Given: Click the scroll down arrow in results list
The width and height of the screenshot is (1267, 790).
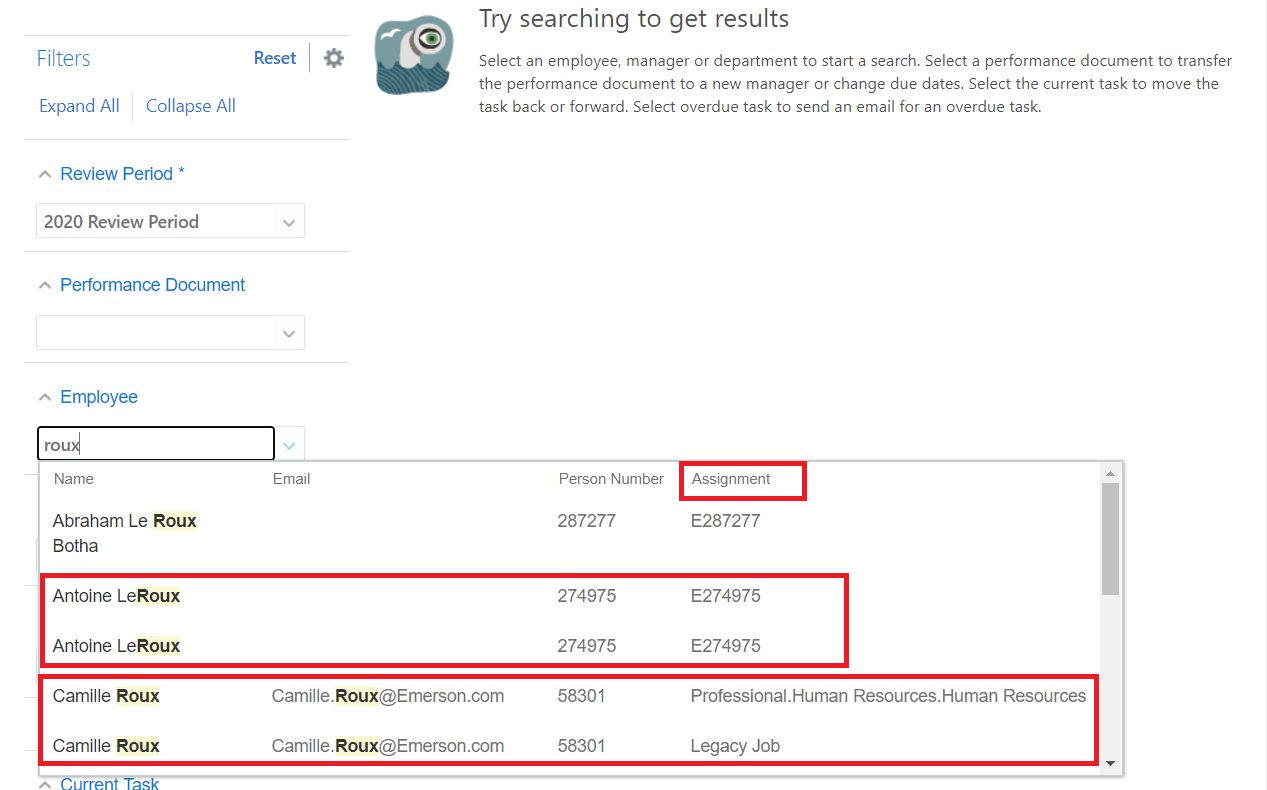Looking at the screenshot, I should 1110,764.
